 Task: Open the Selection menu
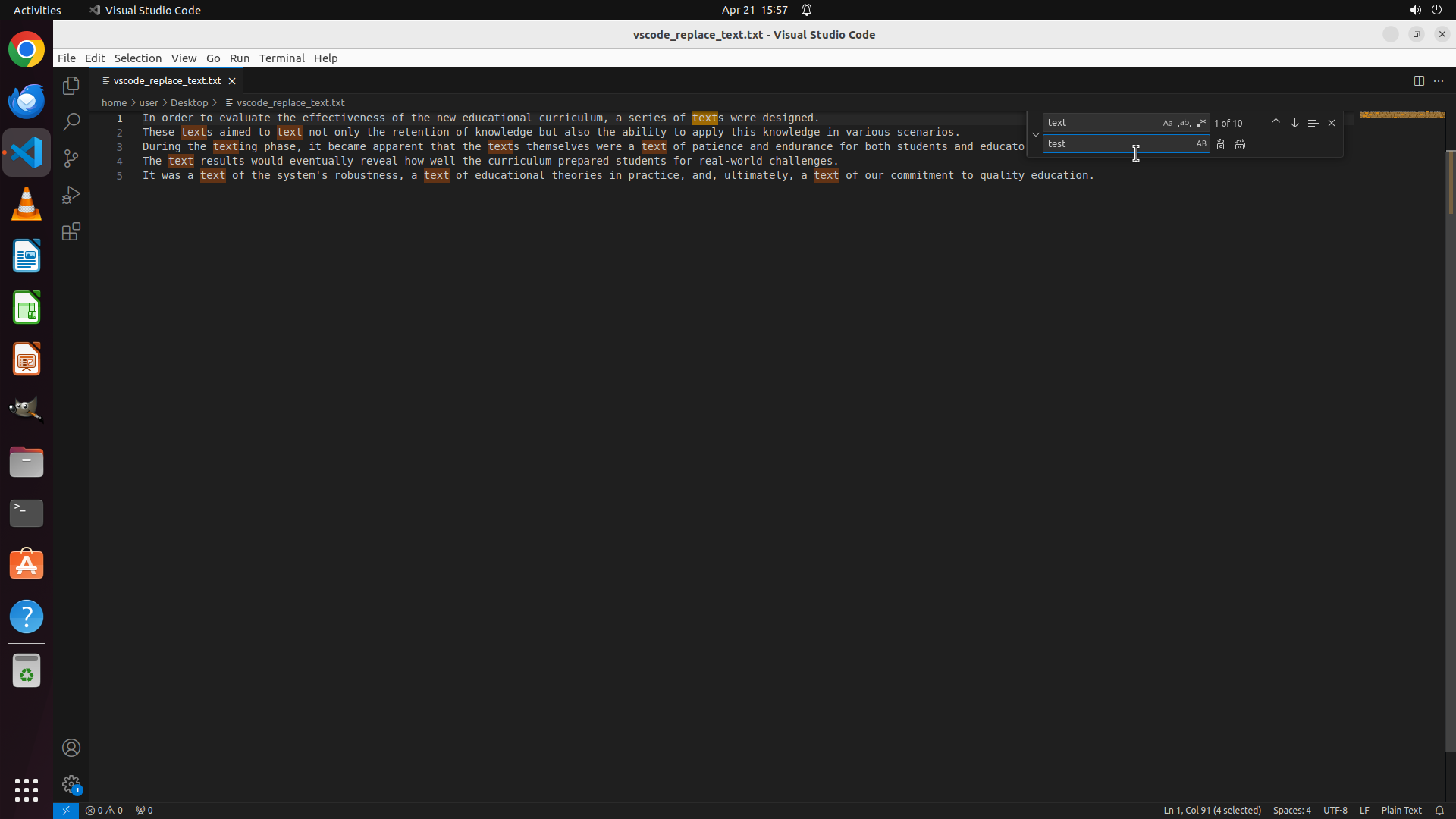(x=137, y=58)
